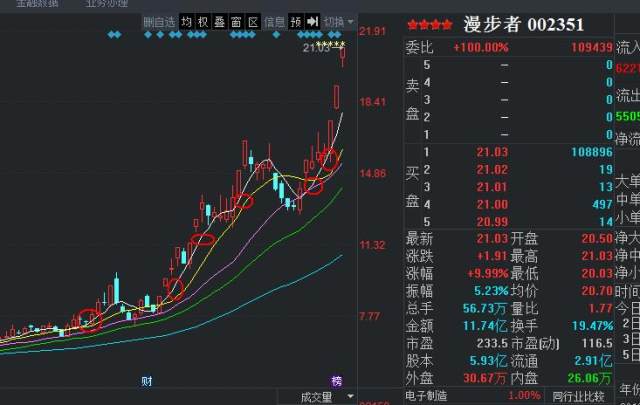Click the 外盘 value 30.67万
640x405 pixels.
click(485, 378)
